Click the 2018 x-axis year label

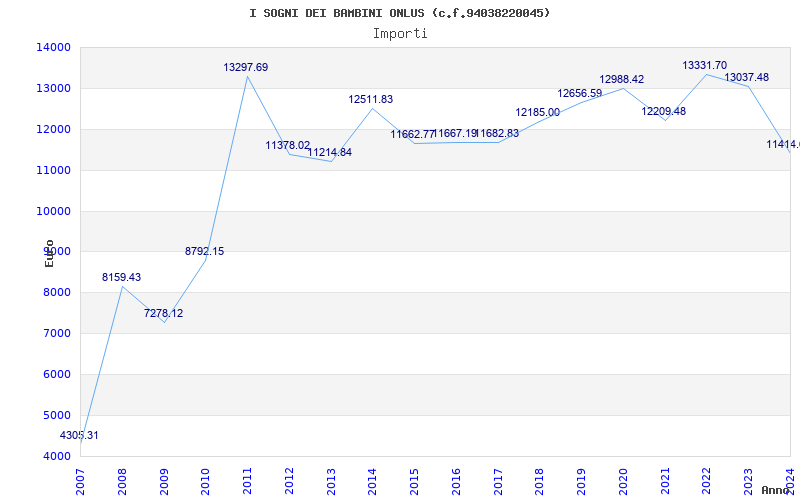540,482
